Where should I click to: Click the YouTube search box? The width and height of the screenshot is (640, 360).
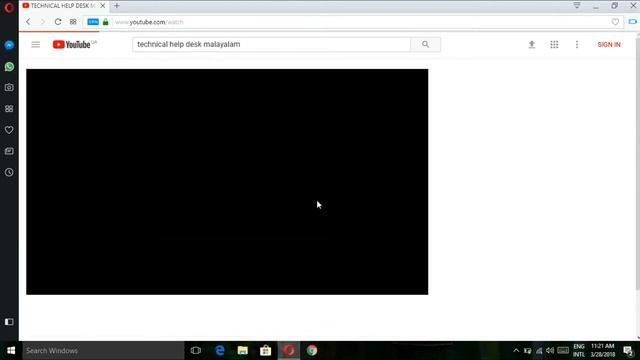click(271, 44)
